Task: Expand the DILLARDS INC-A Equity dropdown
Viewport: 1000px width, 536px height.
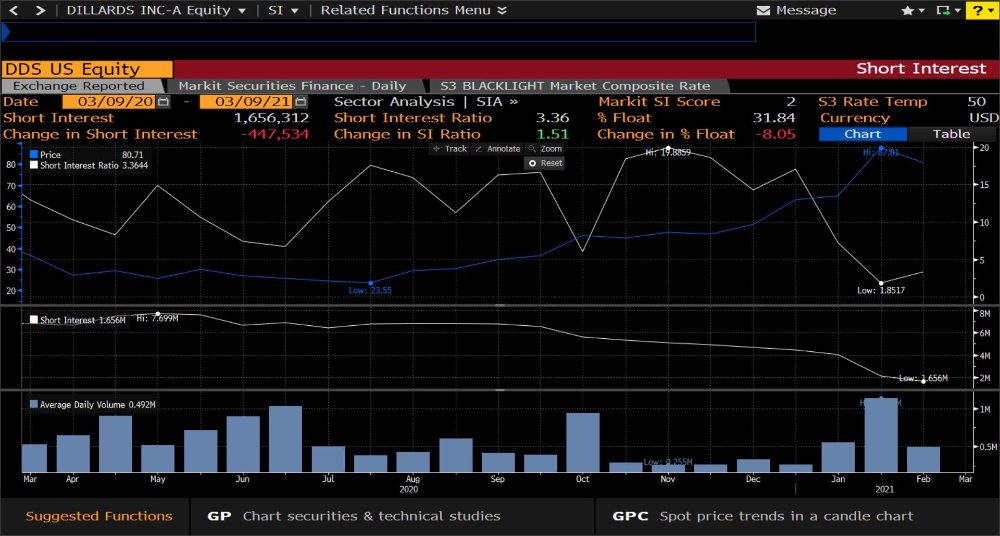Action: point(155,10)
